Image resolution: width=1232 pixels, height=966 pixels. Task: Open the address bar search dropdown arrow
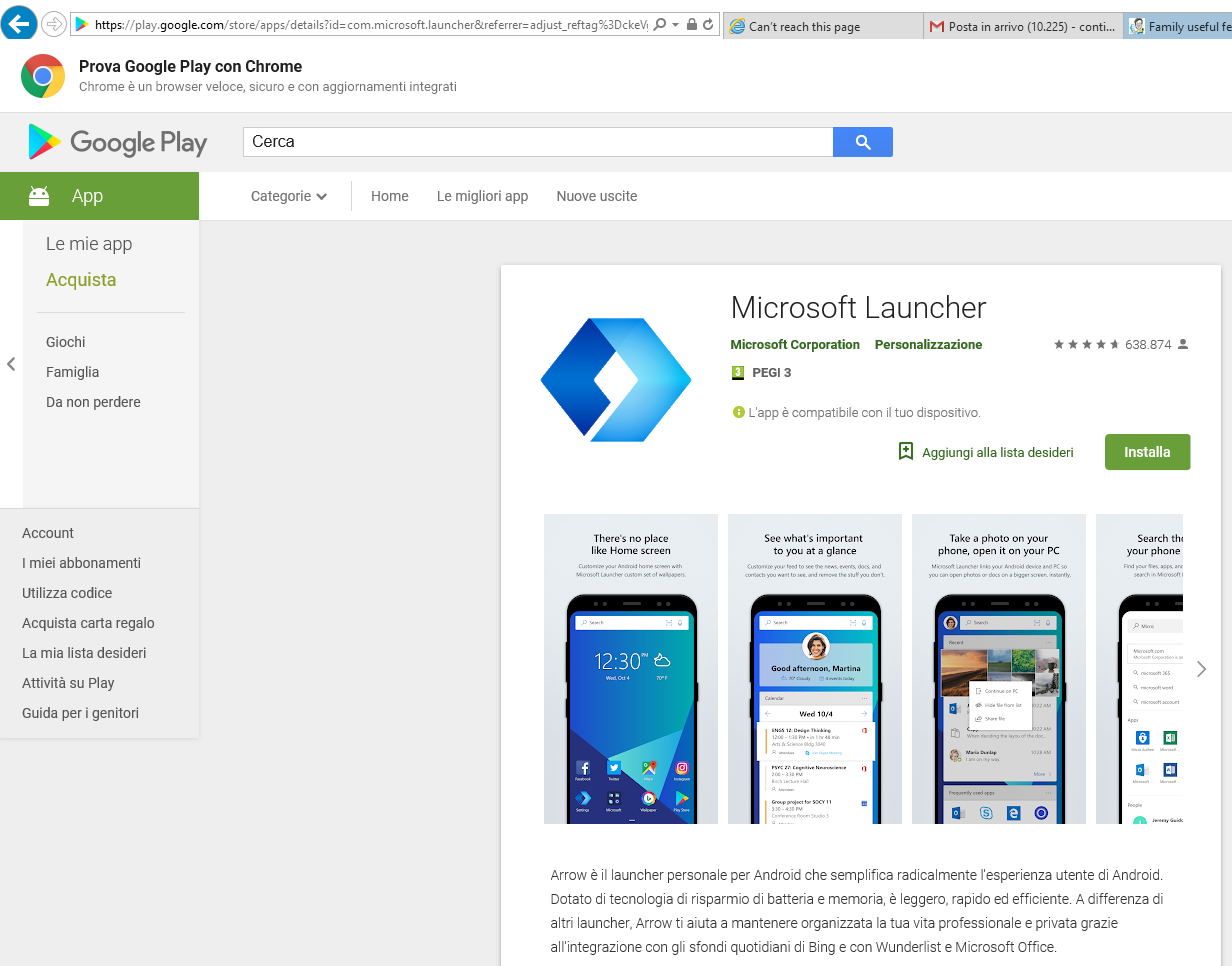click(676, 25)
